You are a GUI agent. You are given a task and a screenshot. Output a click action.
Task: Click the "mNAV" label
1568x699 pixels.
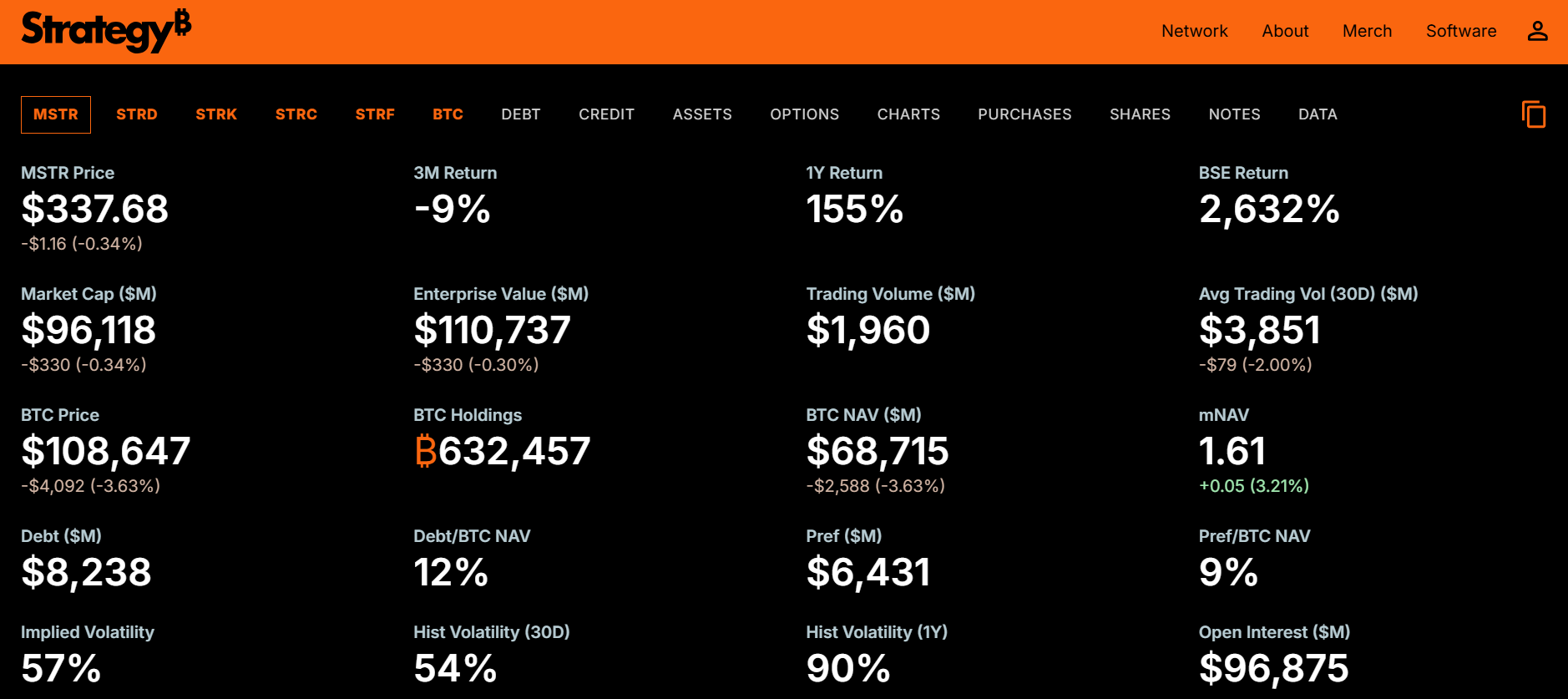(x=1224, y=415)
